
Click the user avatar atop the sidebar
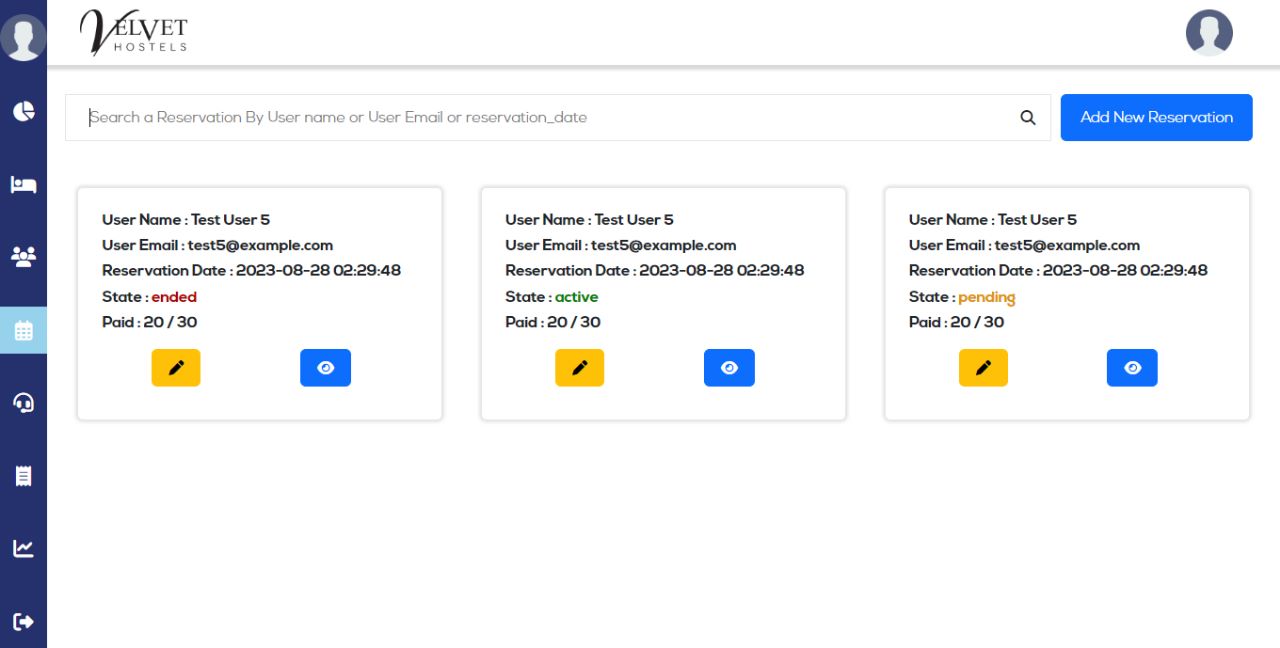(x=23, y=36)
